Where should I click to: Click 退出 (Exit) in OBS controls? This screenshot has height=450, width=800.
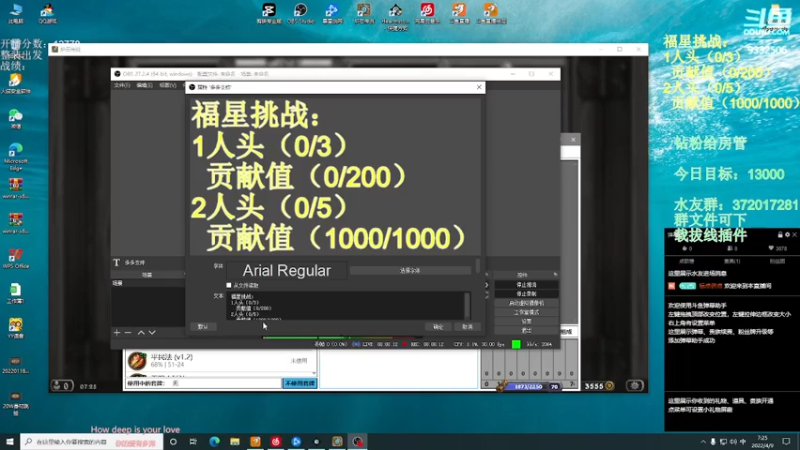tap(527, 331)
